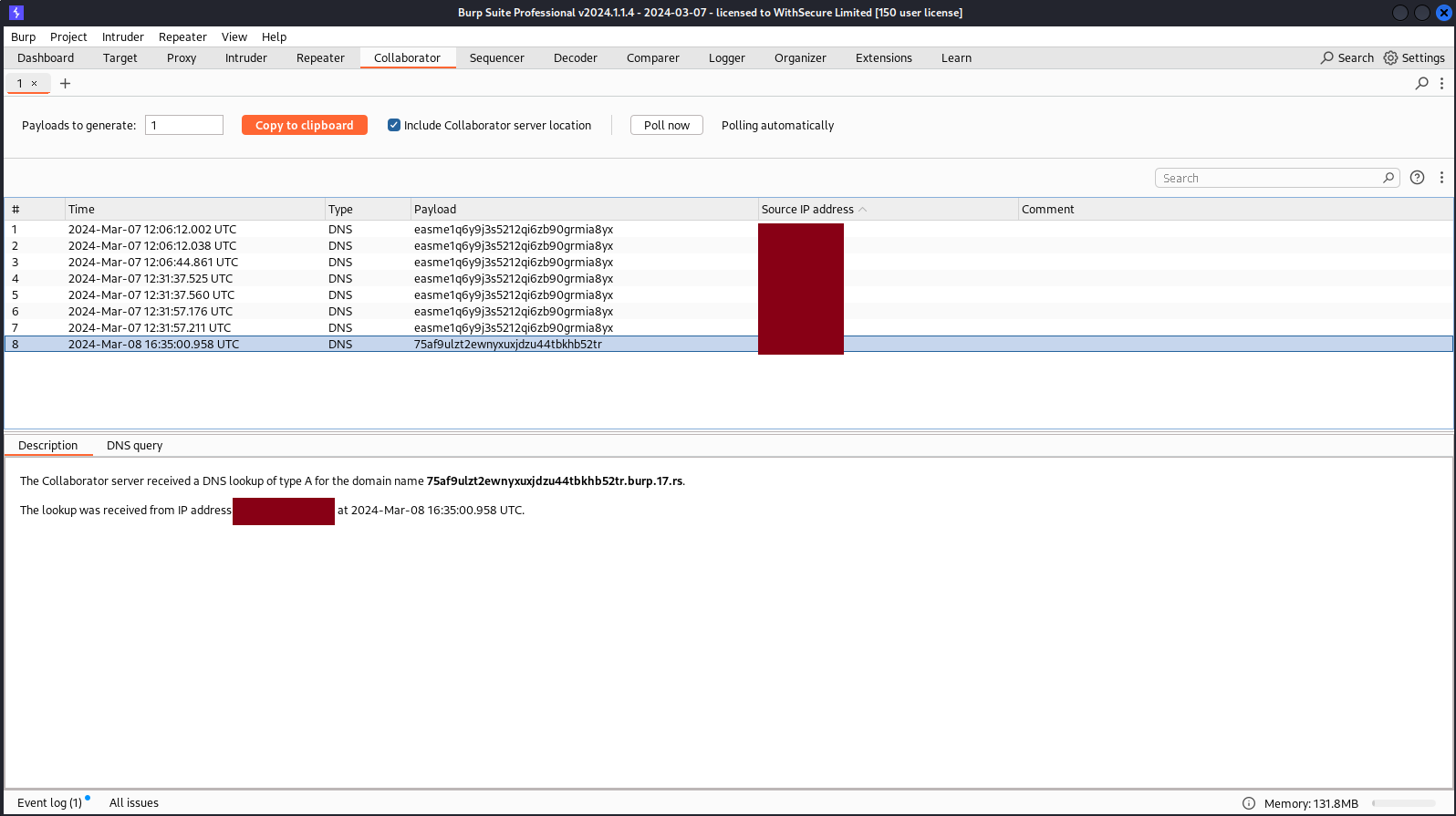The width and height of the screenshot is (1456, 816).
Task: Select the Description tab
Action: click(x=48, y=445)
